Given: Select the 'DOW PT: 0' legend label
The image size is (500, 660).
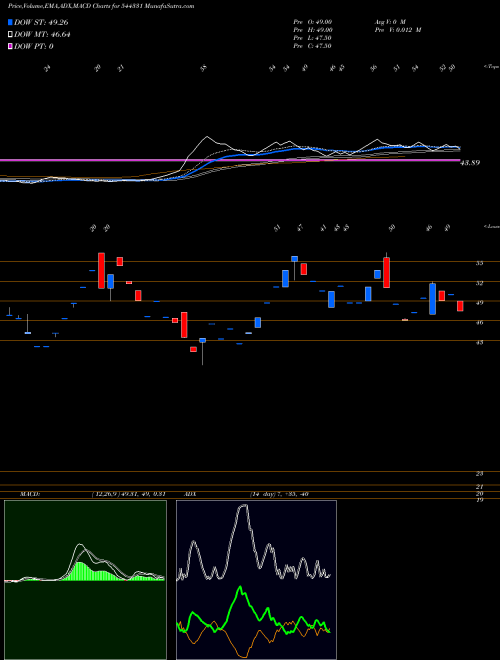Looking at the screenshot, I should click(x=34, y=46).
